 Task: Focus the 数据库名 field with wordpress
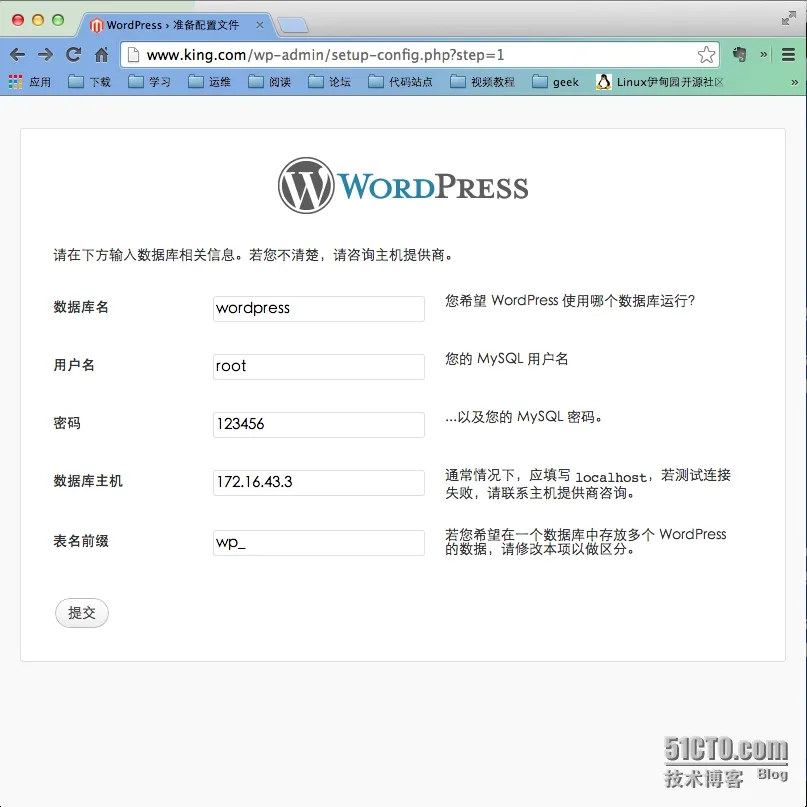[x=319, y=309]
